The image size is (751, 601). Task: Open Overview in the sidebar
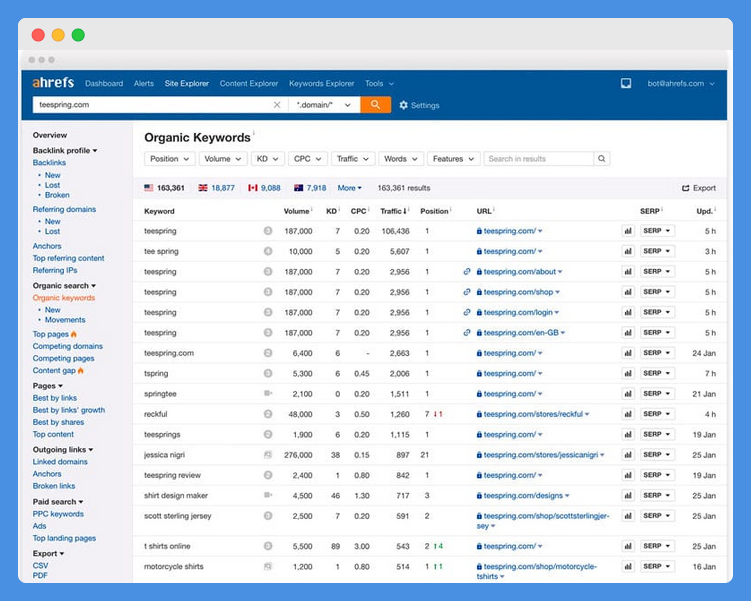tap(50, 136)
